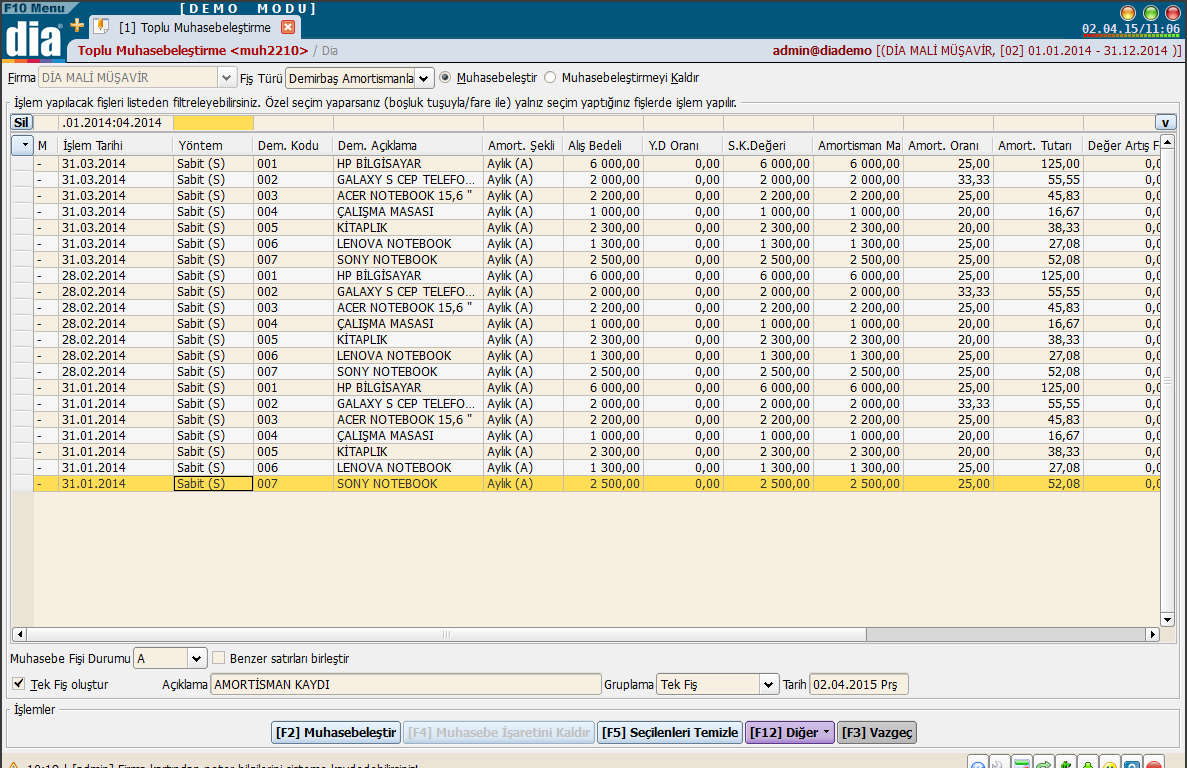Click the [F2] Muhasebeleştir button
Viewport: 1187px width, 768px height.
click(336, 732)
